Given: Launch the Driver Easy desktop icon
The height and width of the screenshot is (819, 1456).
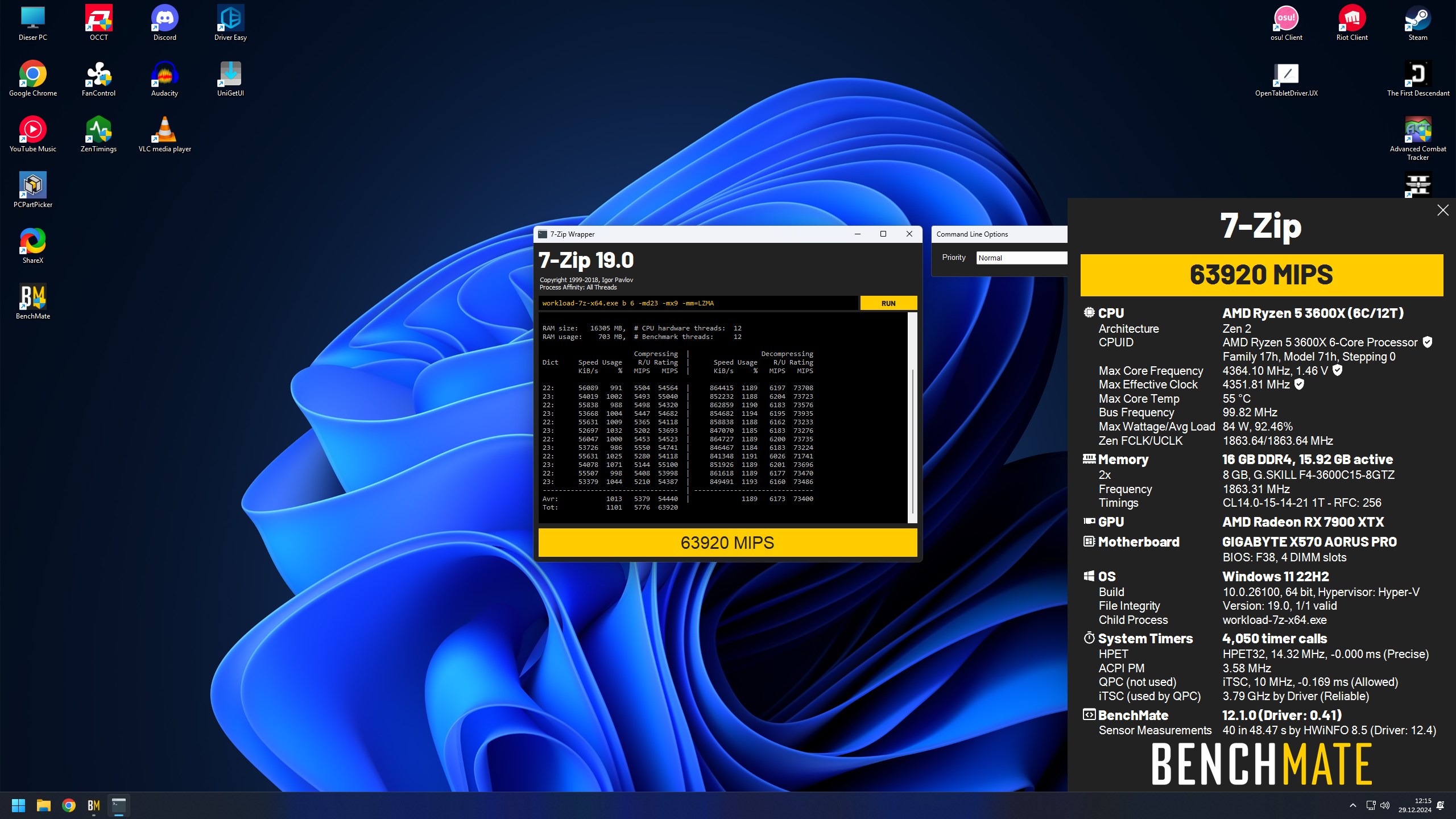Looking at the screenshot, I should [230, 24].
